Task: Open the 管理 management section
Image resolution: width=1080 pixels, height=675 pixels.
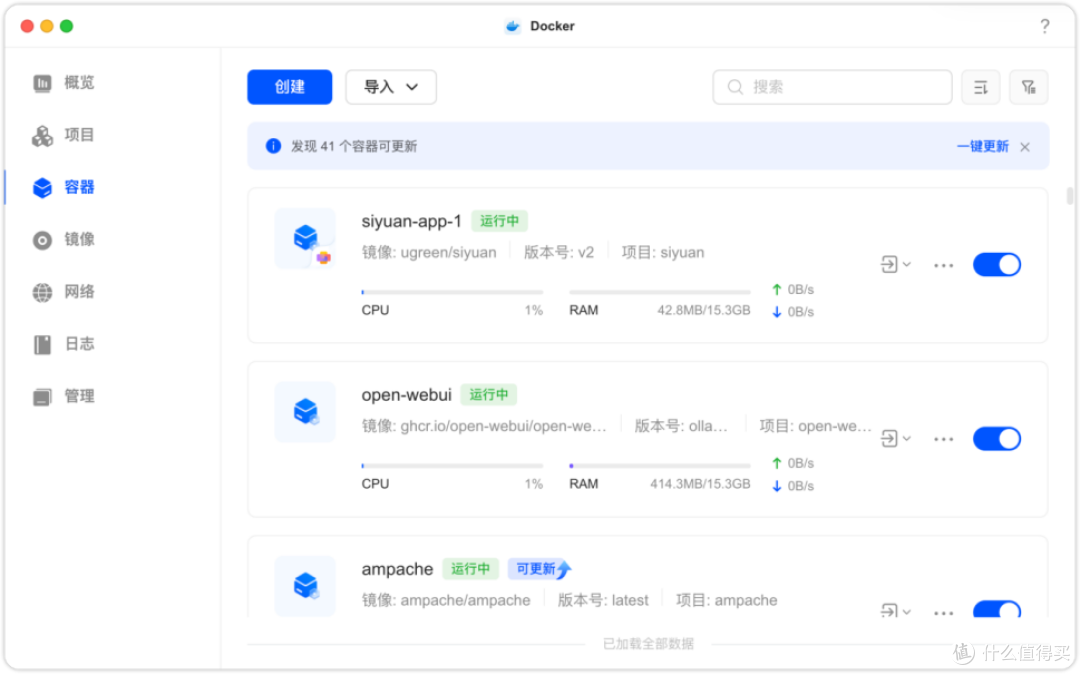Action: [x=63, y=397]
